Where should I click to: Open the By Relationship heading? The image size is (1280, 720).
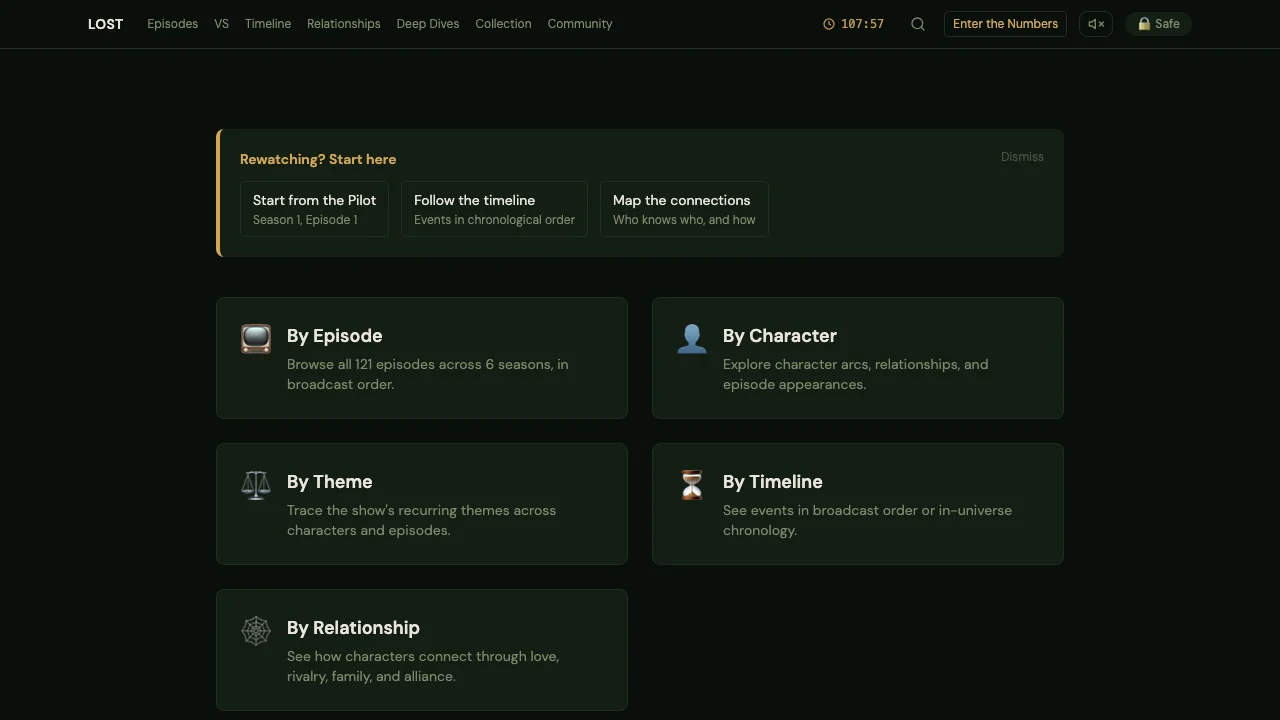[353, 628]
